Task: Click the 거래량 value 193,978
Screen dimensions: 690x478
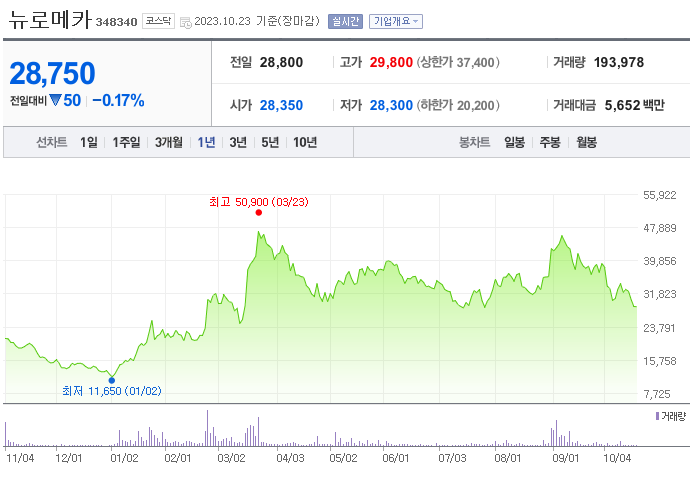Action: [x=619, y=63]
